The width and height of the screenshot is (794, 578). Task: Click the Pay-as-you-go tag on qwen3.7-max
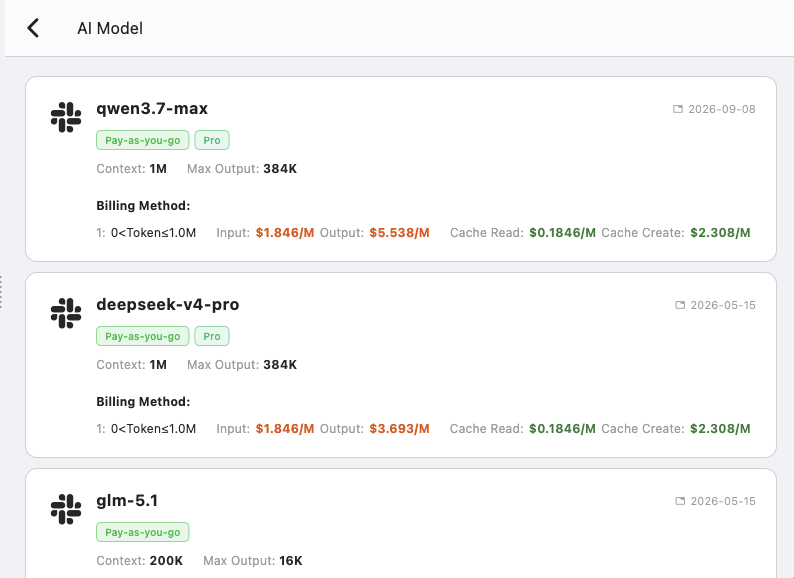143,140
